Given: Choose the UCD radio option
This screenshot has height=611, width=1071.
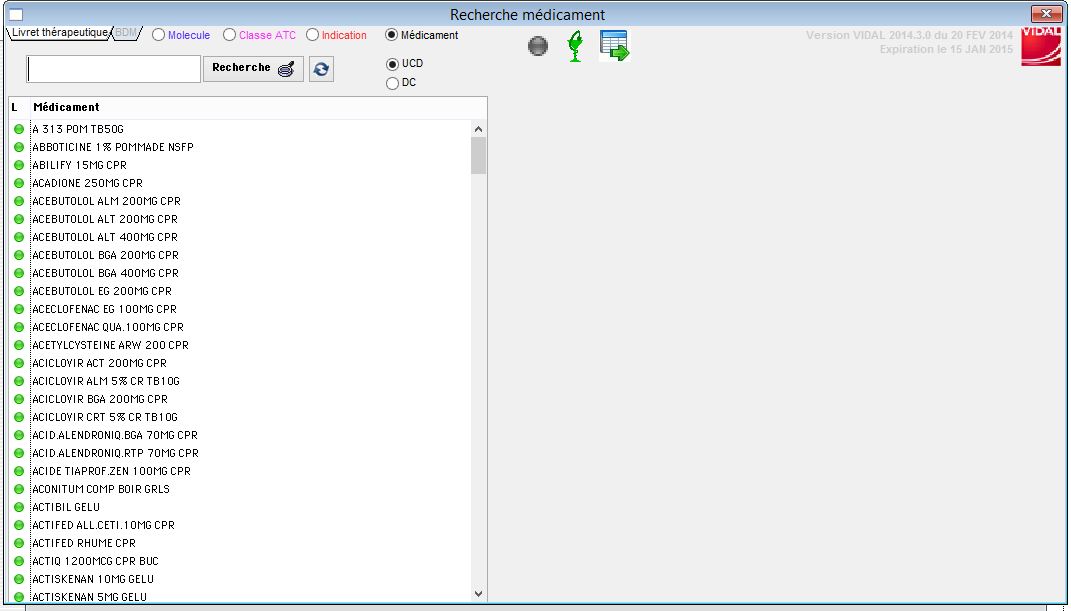Looking at the screenshot, I should pos(392,64).
